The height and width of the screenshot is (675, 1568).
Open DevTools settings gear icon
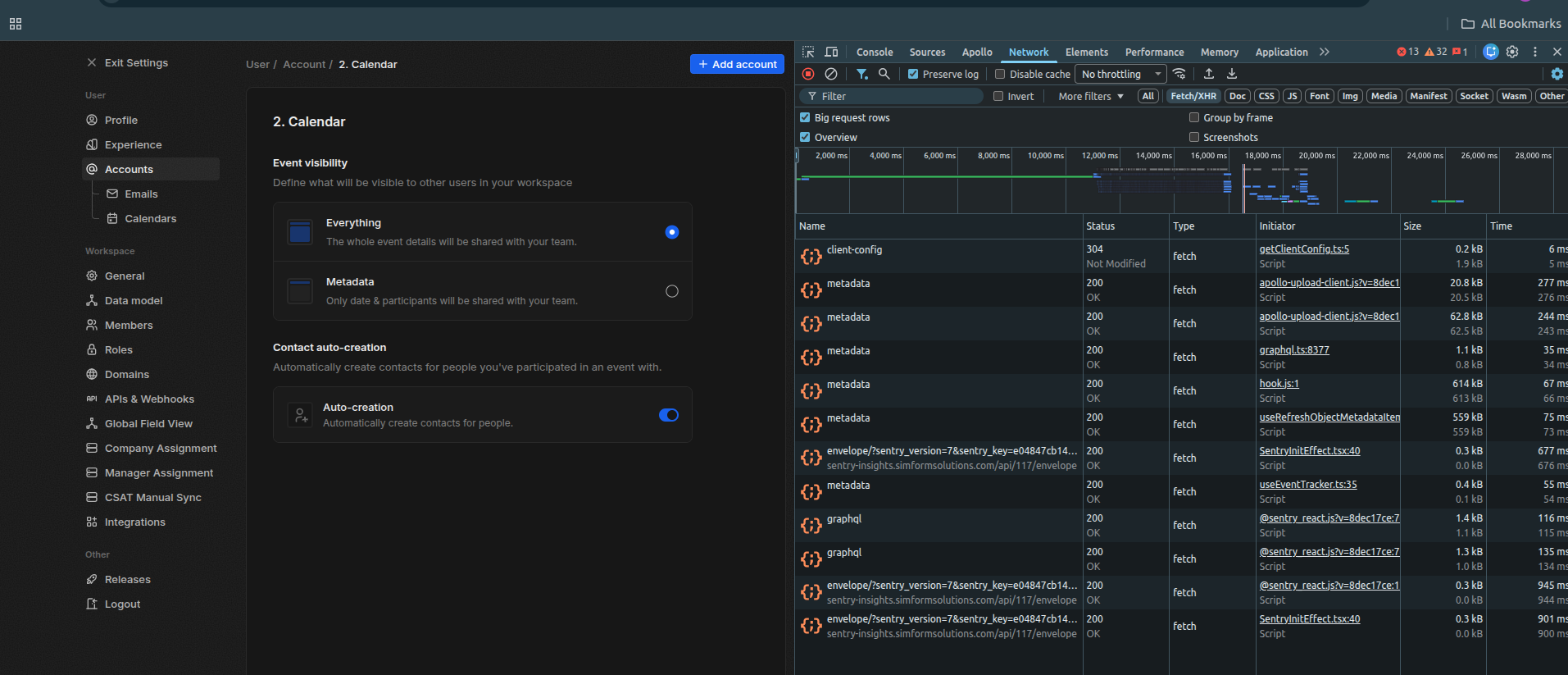[1512, 52]
